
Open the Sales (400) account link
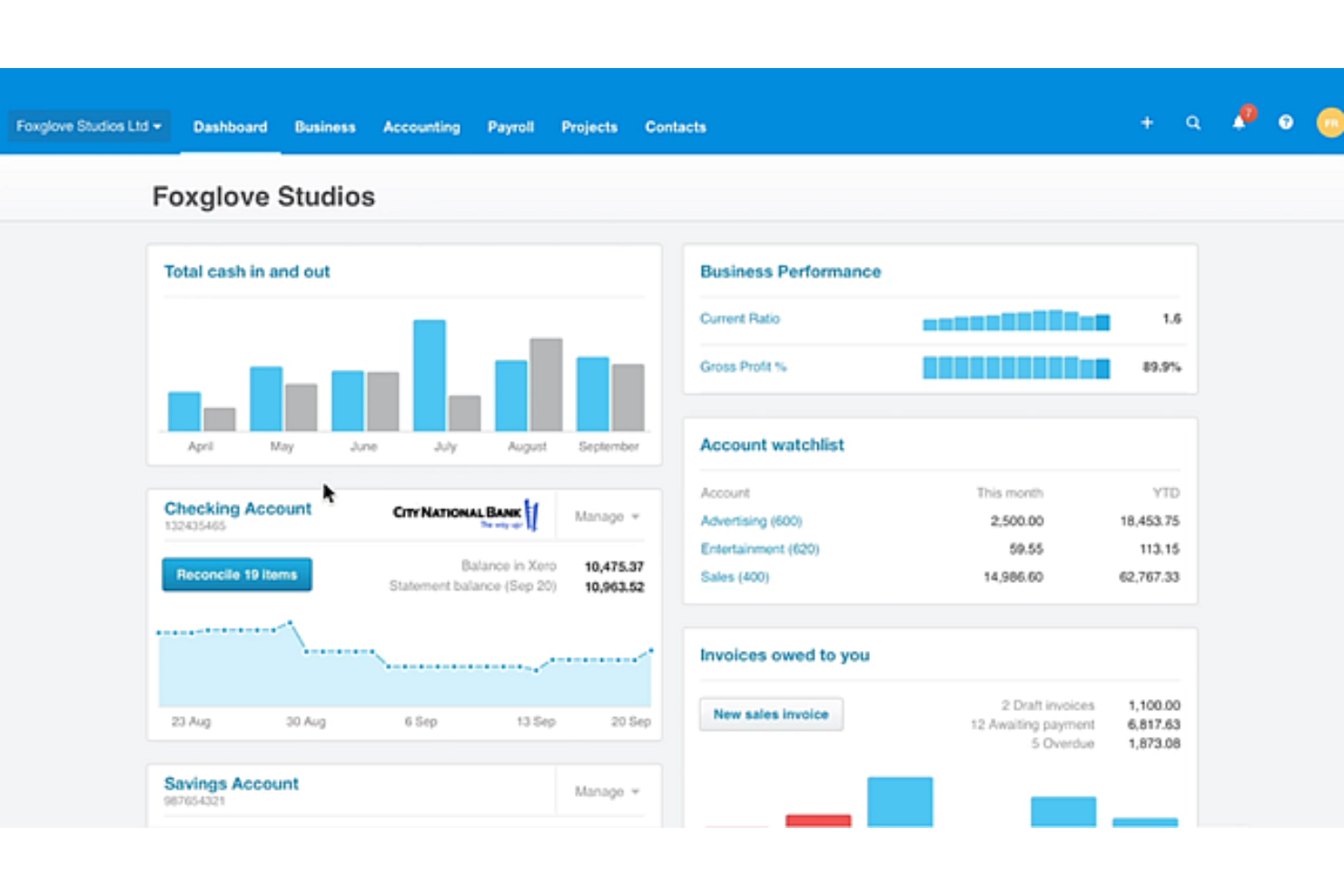734,576
